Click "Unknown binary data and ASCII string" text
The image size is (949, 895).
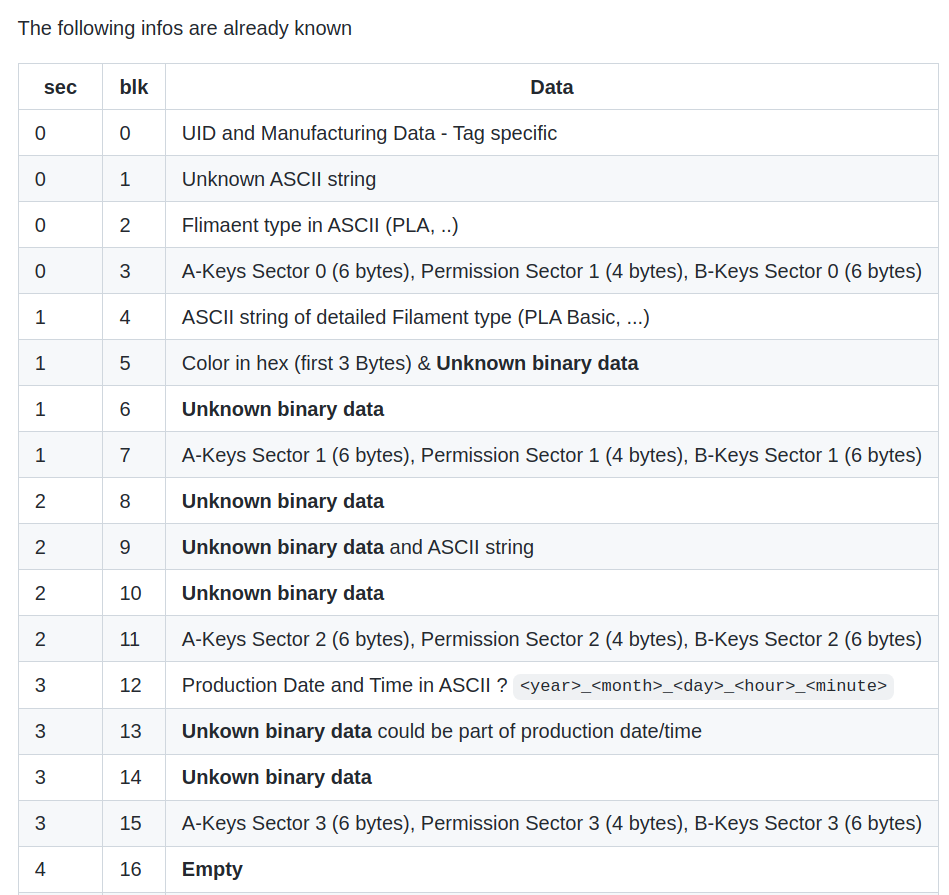tap(357, 547)
